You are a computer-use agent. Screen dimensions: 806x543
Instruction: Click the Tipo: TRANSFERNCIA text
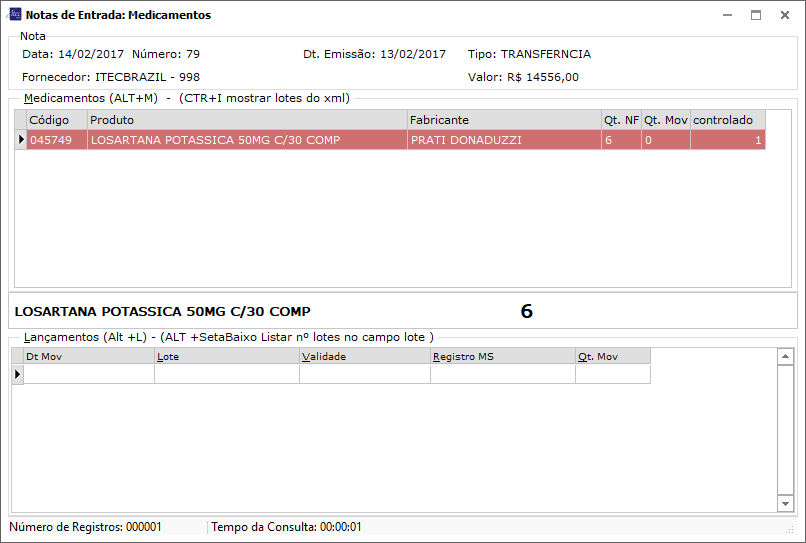pyautogui.click(x=529, y=54)
